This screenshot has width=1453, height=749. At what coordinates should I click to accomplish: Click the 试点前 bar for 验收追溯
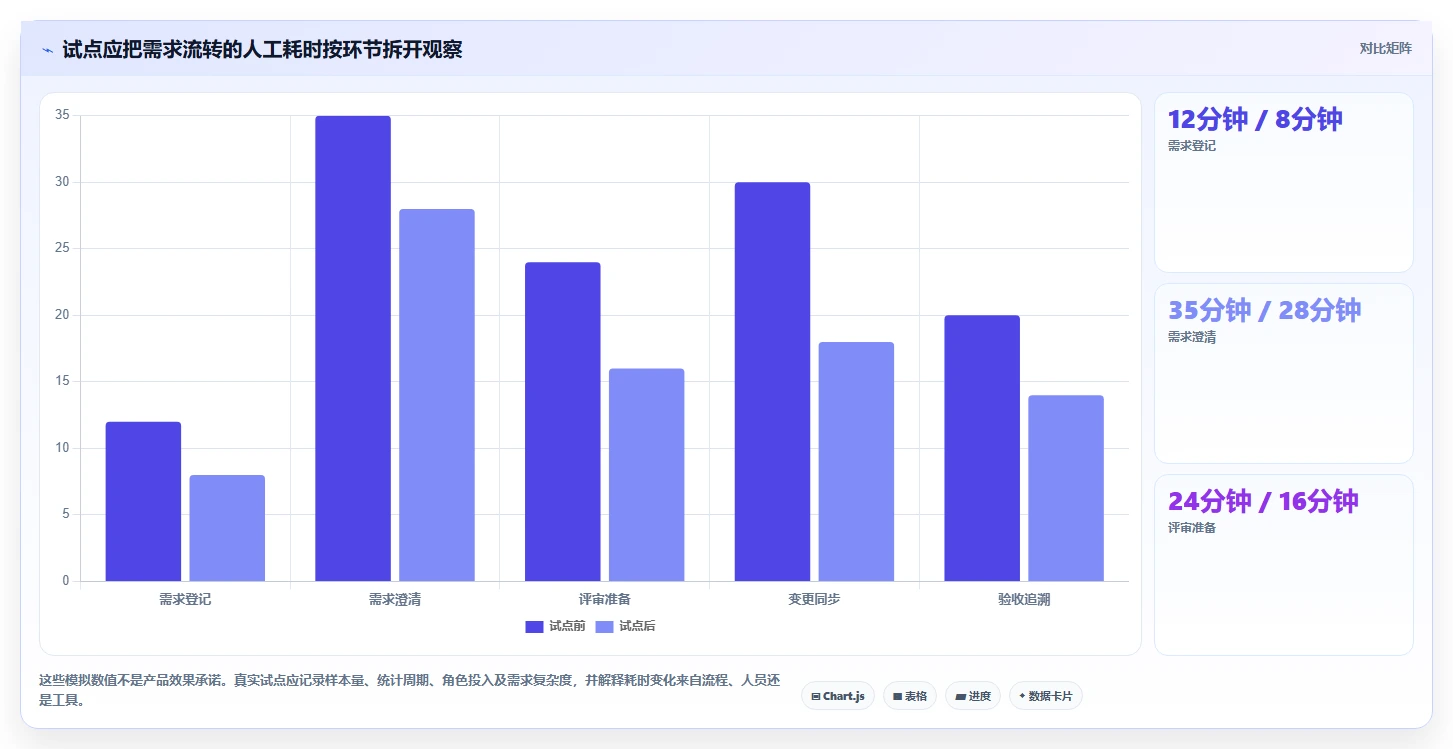(982, 448)
